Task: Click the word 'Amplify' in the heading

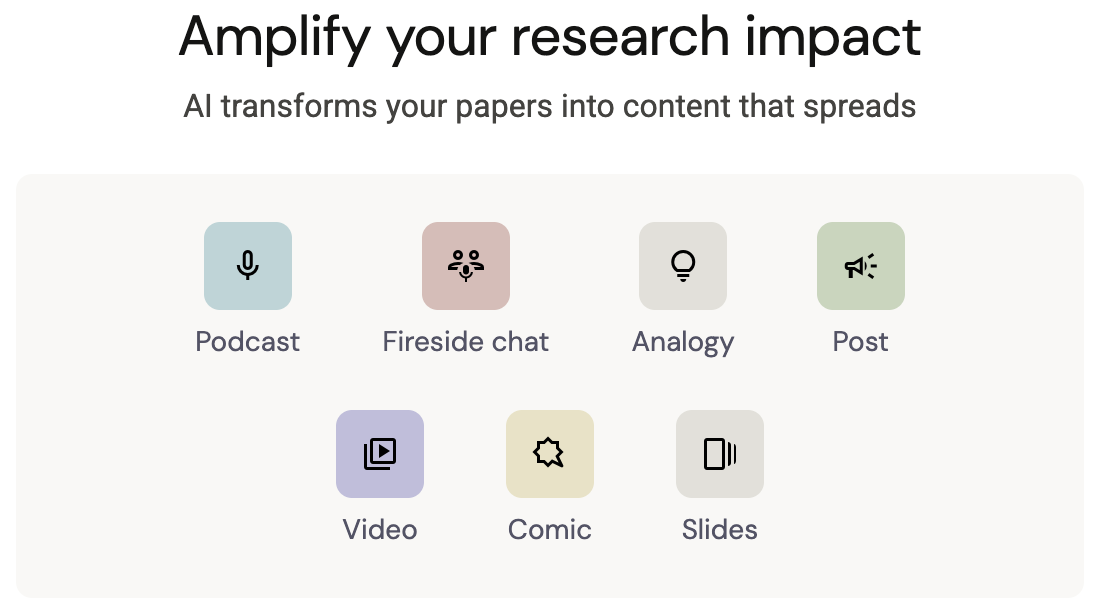Action: tap(272, 38)
